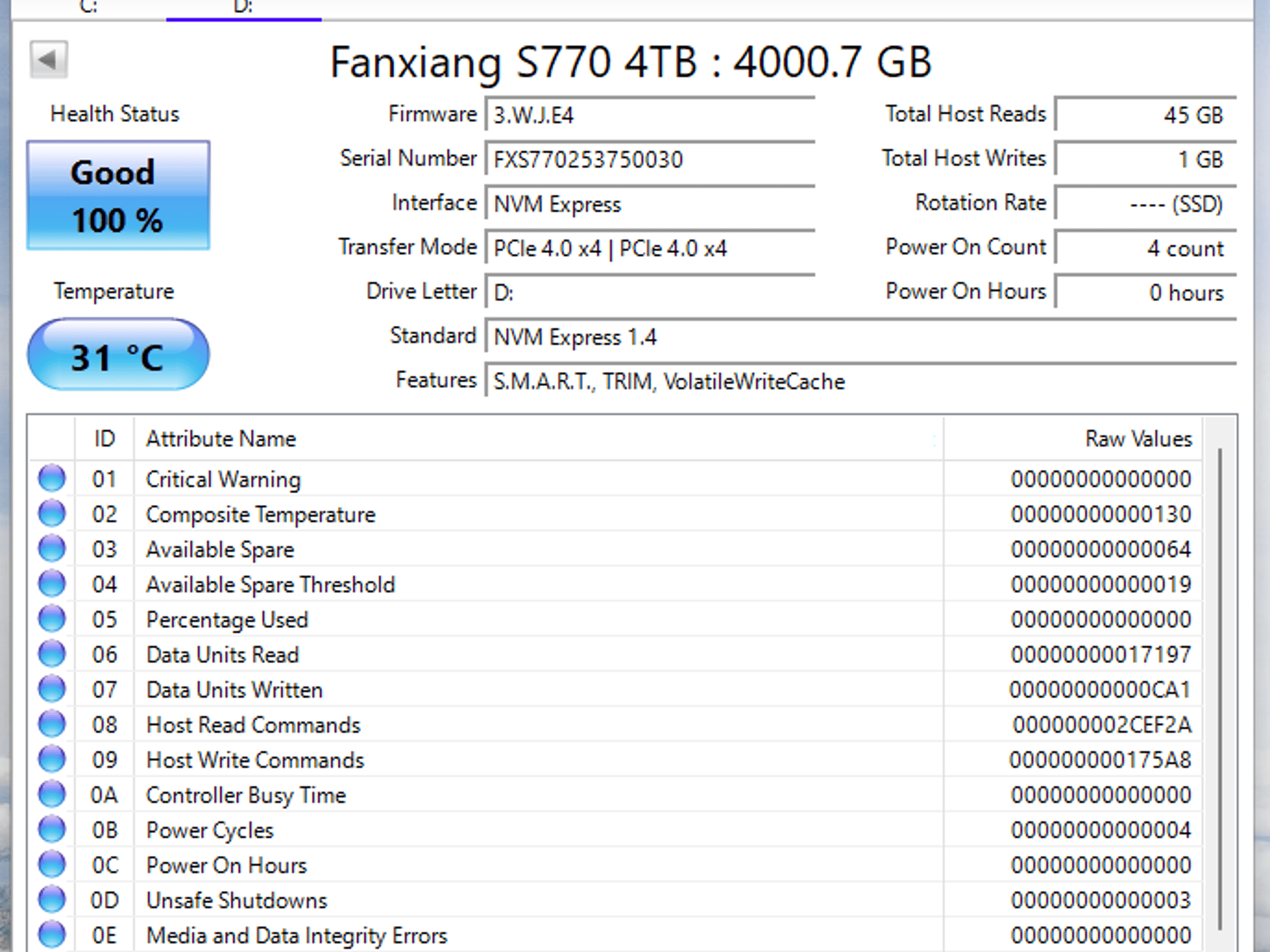Click the status orb for Media and Data Integrity Errors
The image size is (1270, 952).
click(x=51, y=935)
